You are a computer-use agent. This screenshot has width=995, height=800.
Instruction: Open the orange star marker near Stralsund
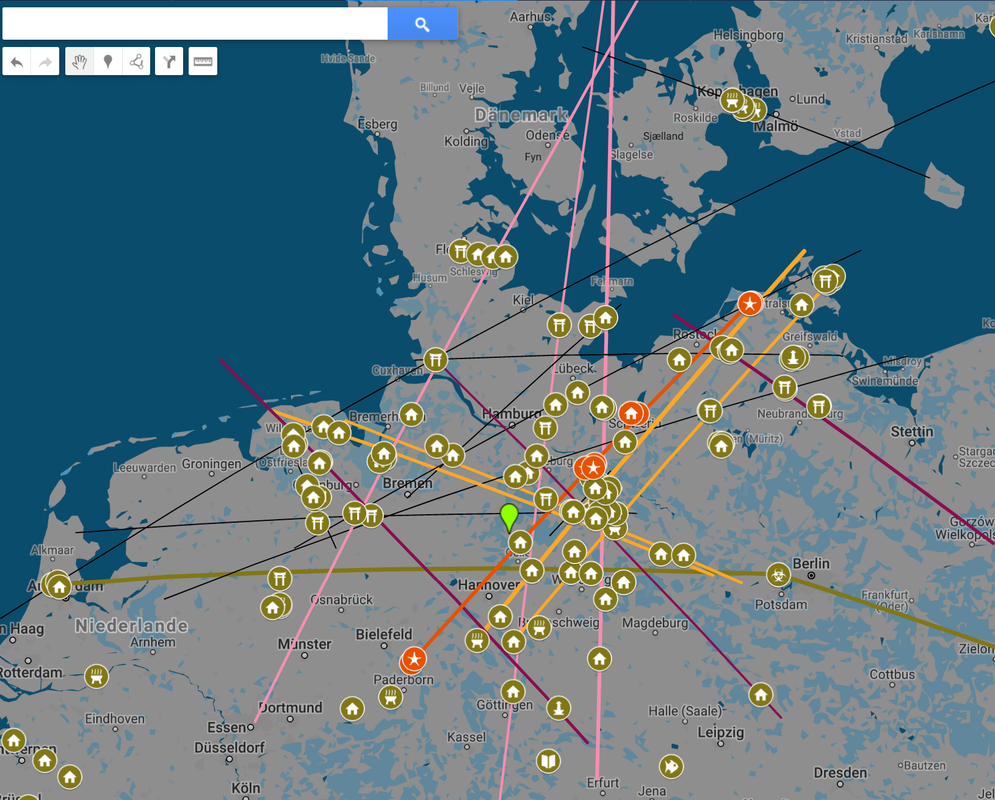click(x=750, y=303)
